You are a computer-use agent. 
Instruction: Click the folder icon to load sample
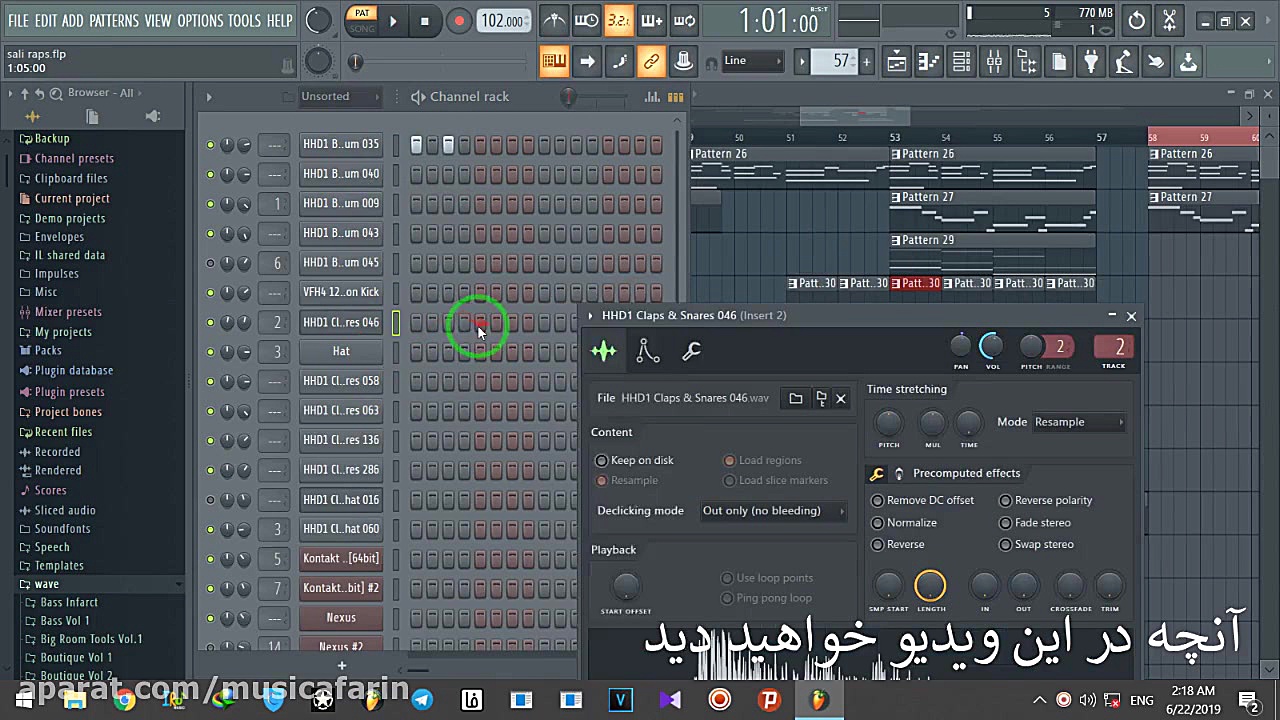[796, 398]
